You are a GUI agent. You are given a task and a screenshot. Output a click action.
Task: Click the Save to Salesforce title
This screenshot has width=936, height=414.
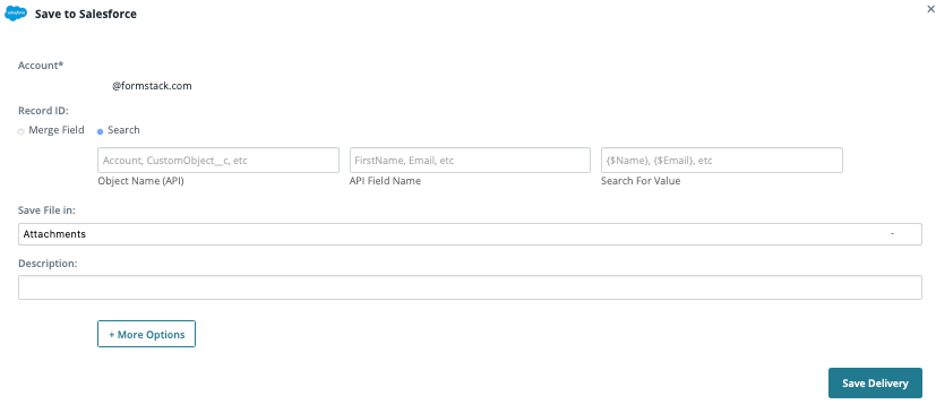coord(86,15)
